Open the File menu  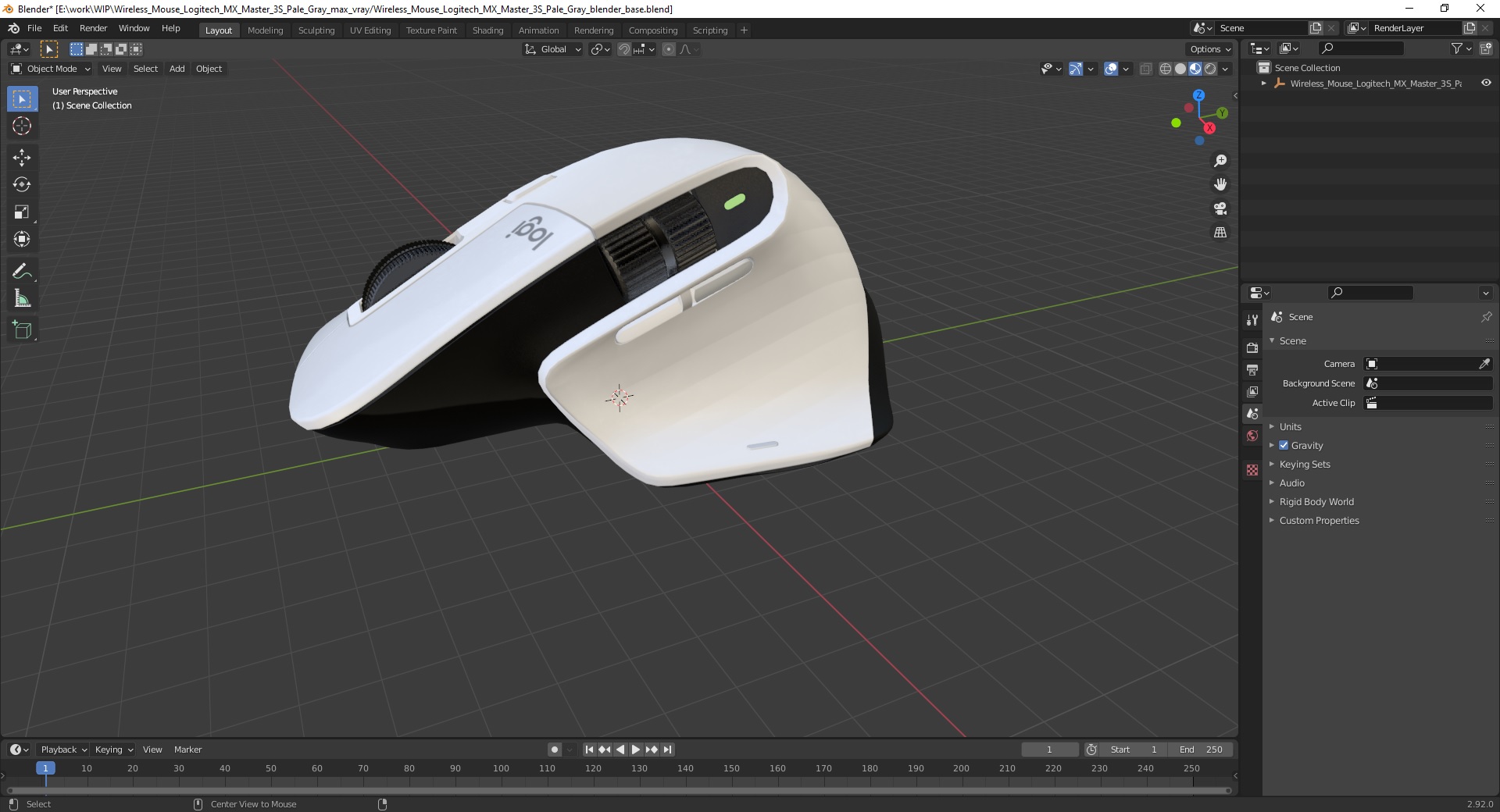34,28
